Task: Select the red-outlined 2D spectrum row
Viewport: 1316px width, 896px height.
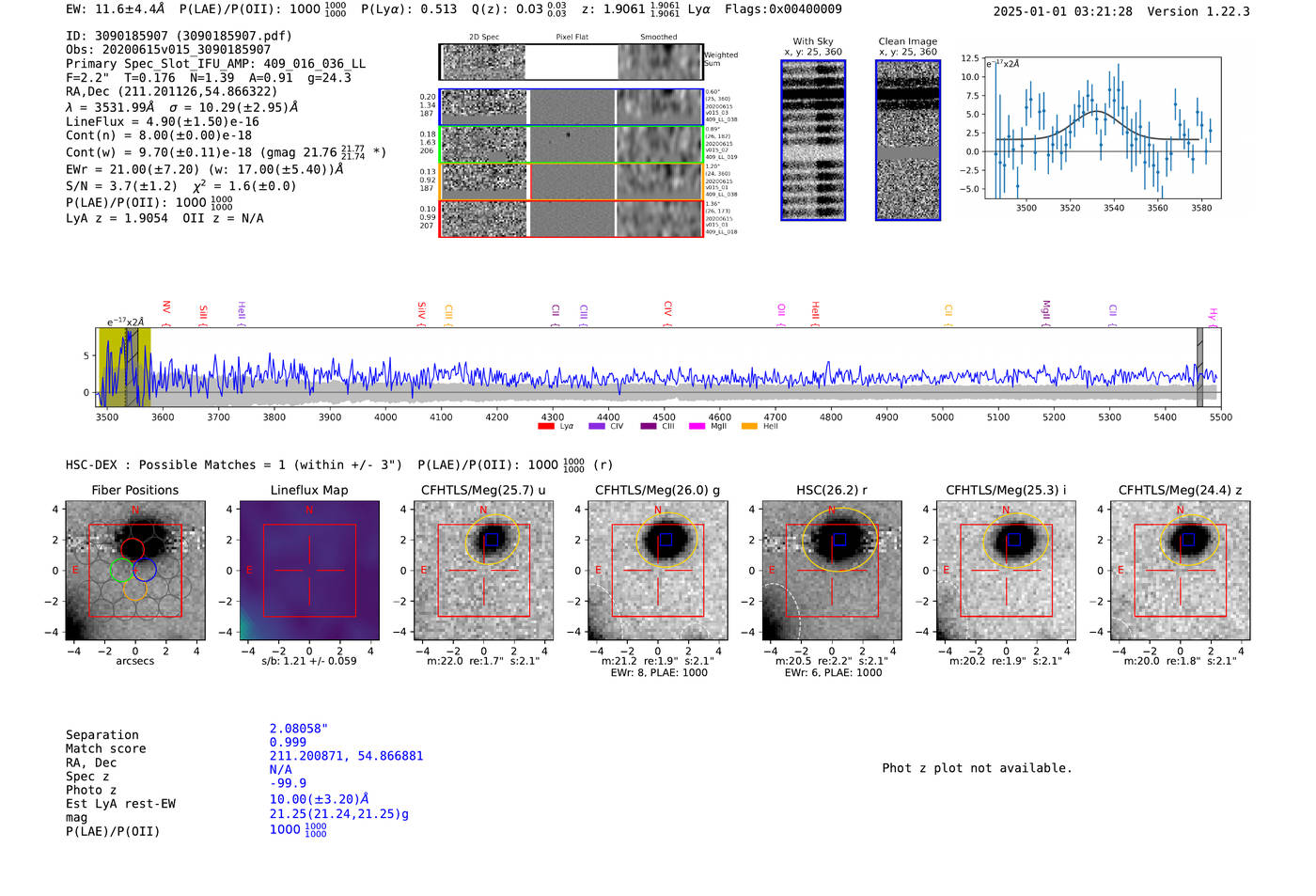Action: click(571, 219)
